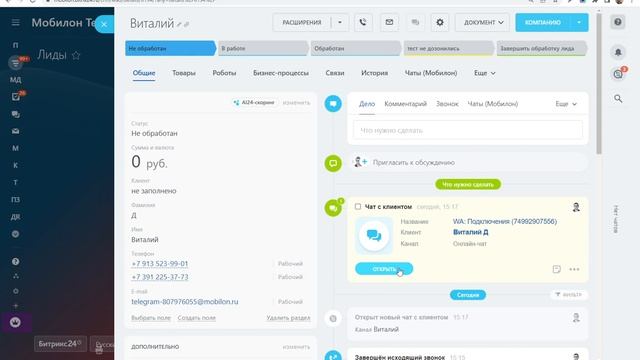Open help icon in right panel
The width and height of the screenshot is (640, 360).
tap(618, 22)
